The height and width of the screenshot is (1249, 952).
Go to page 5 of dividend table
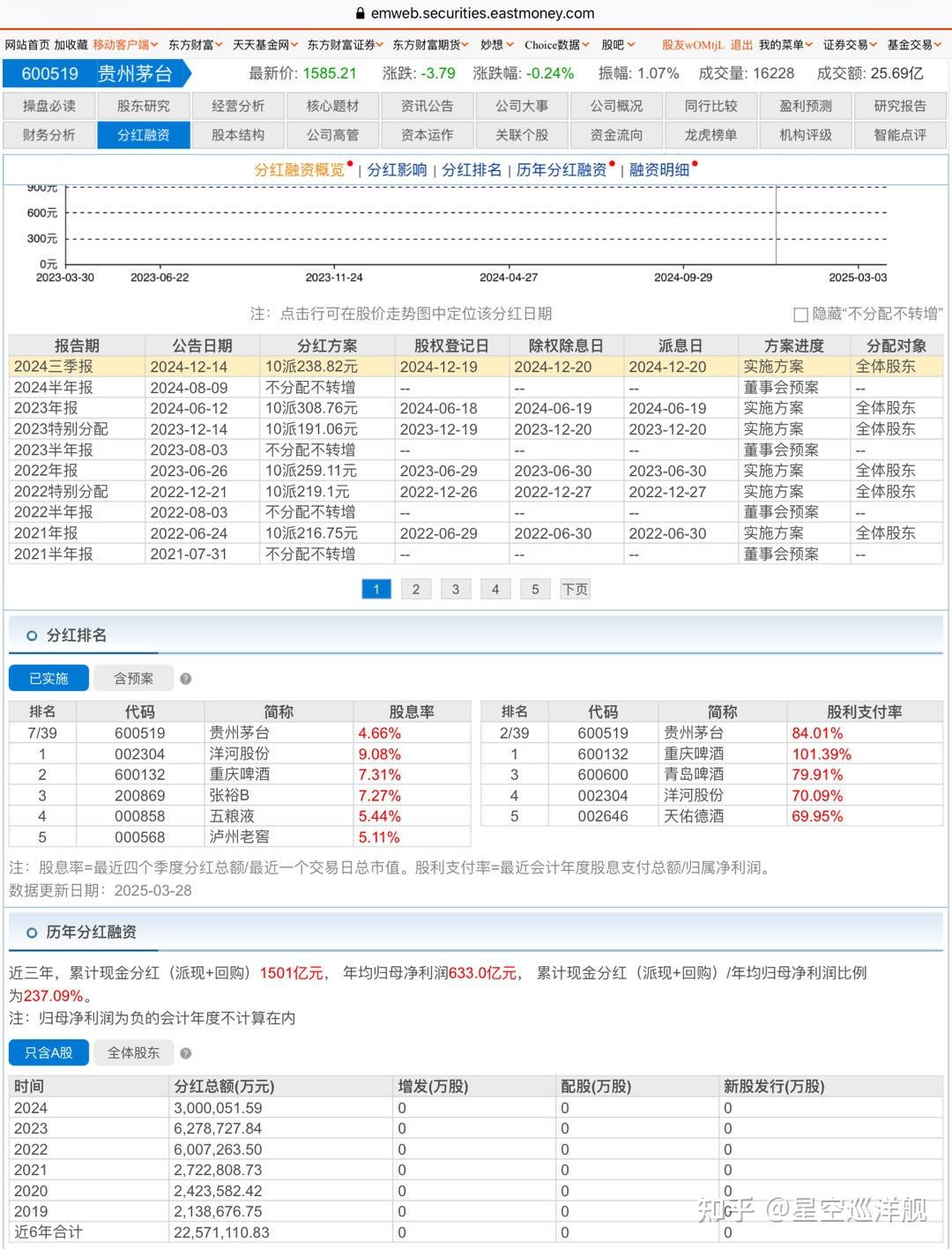(535, 590)
